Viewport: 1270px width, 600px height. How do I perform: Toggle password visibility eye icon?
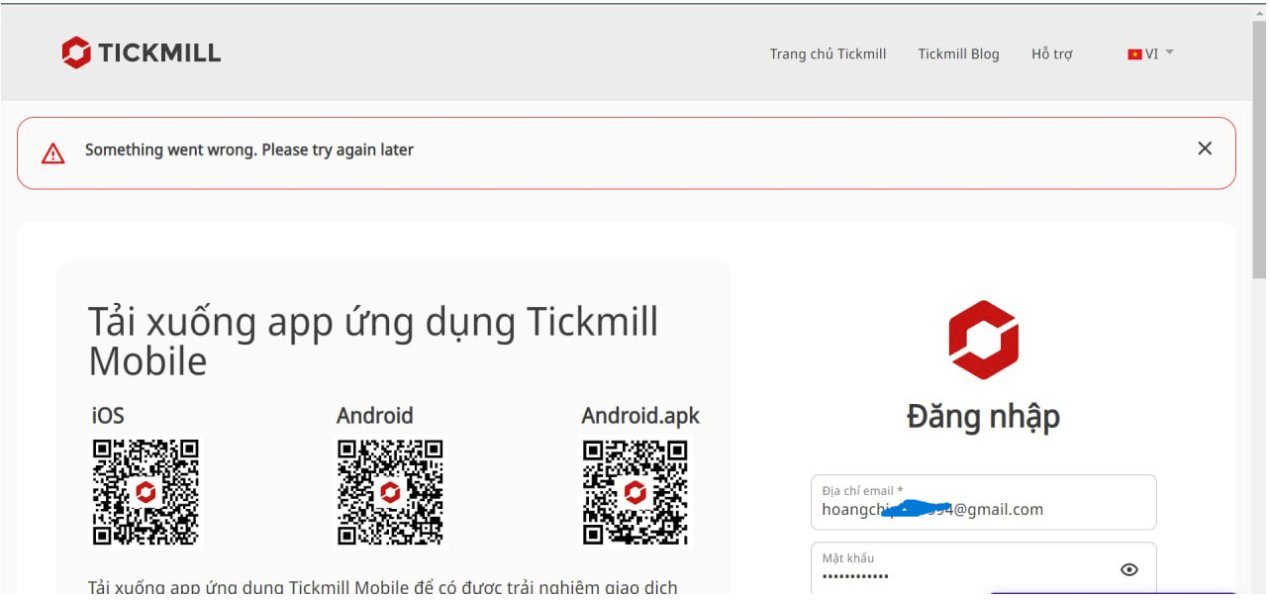pos(1129,570)
